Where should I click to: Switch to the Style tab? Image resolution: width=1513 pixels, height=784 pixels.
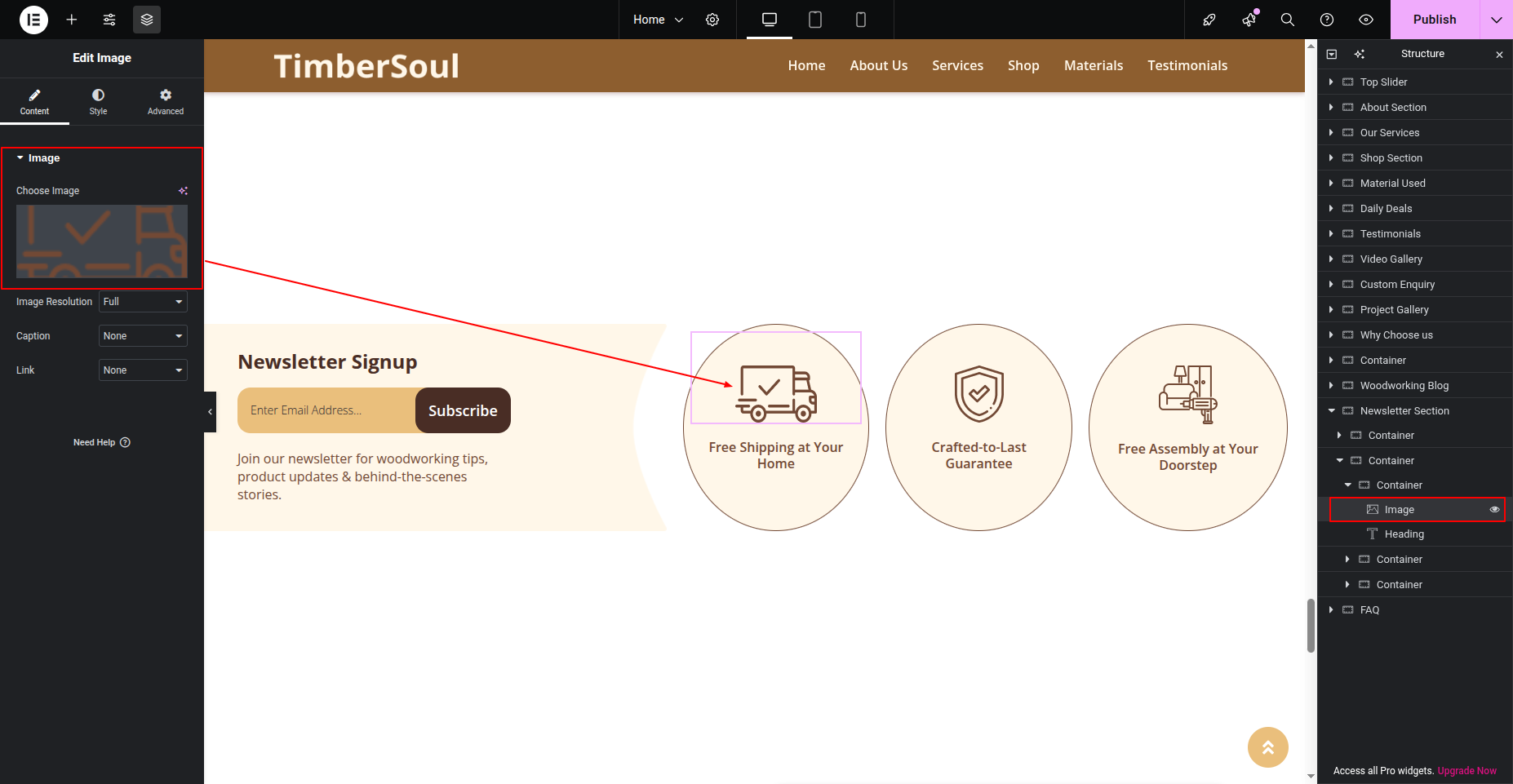(x=98, y=102)
